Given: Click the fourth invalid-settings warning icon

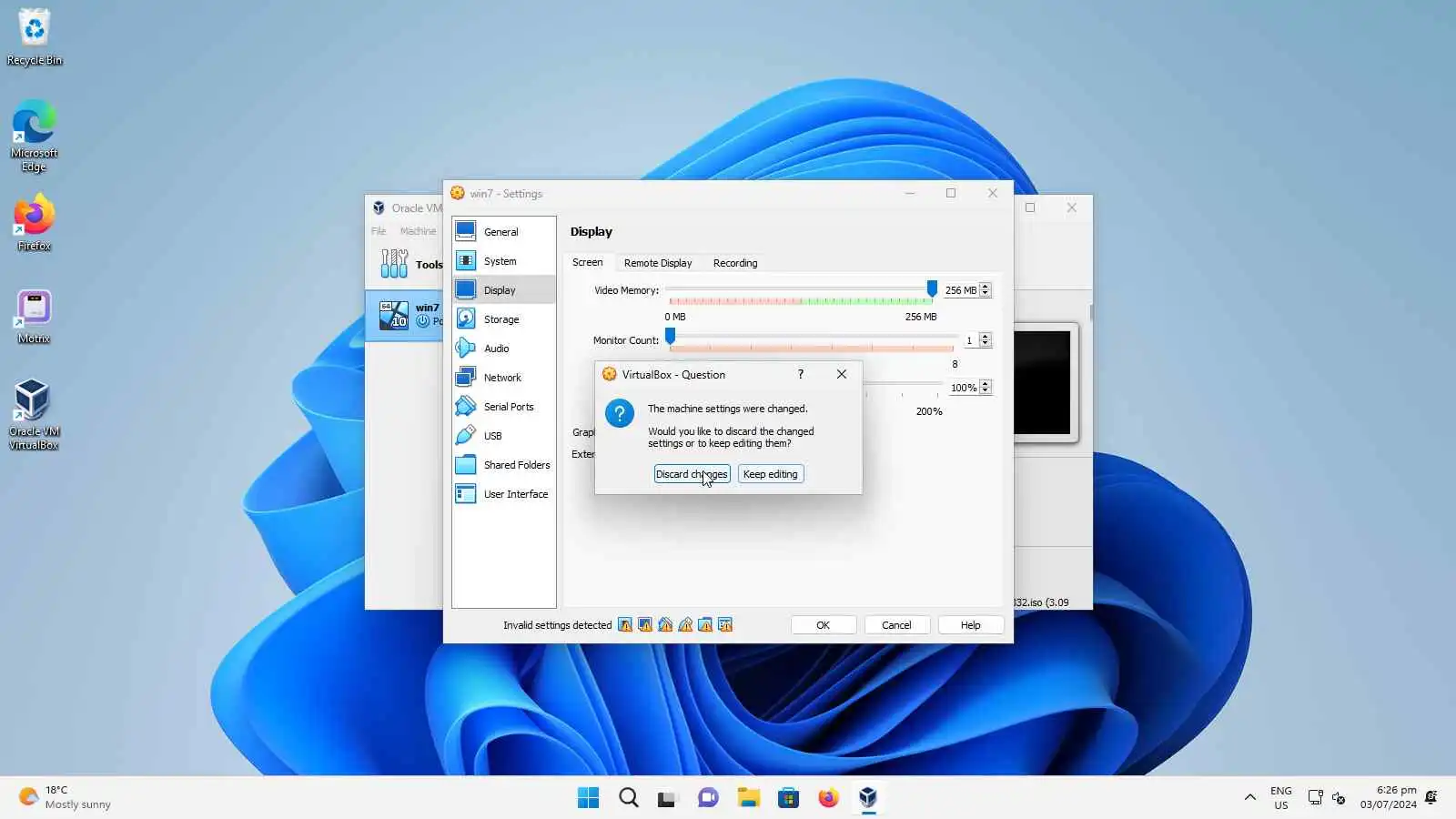Looking at the screenshot, I should coord(685,625).
